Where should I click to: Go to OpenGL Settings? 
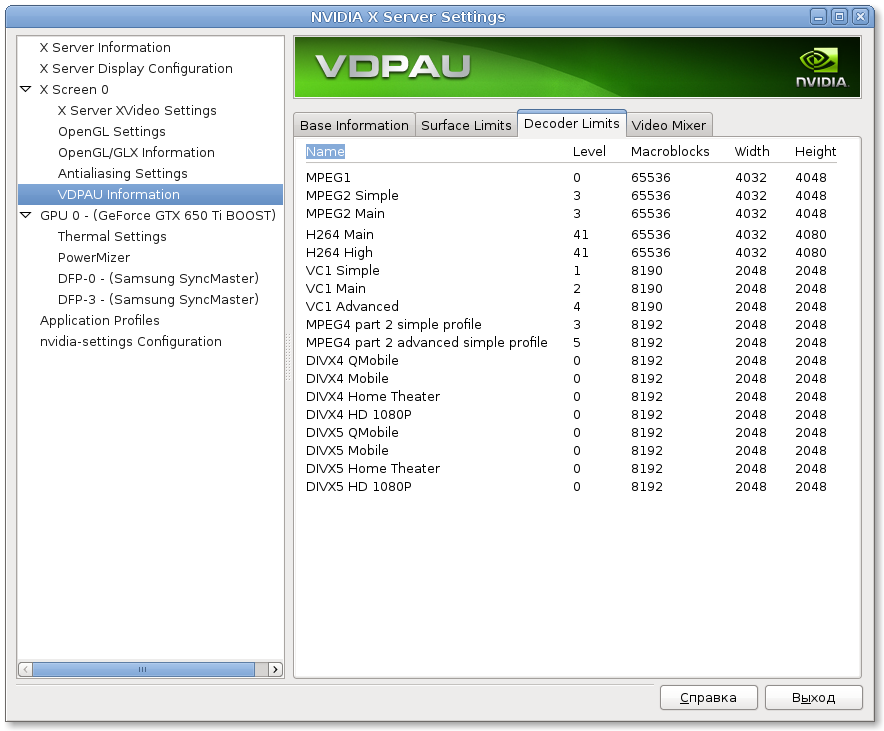(x=112, y=131)
